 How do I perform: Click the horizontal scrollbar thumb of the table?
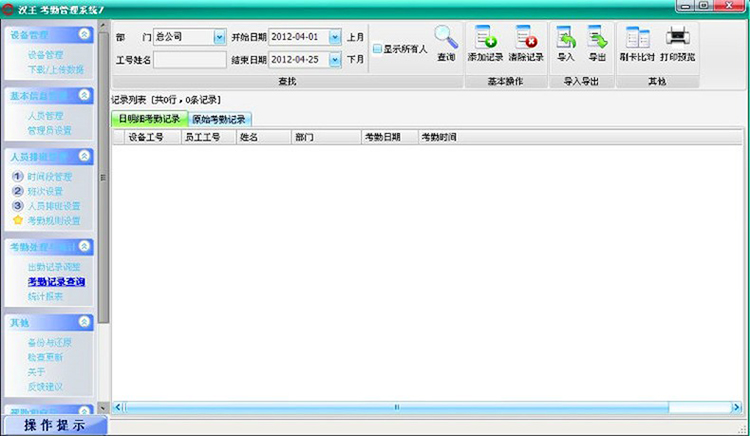pyautogui.click(x=396, y=407)
